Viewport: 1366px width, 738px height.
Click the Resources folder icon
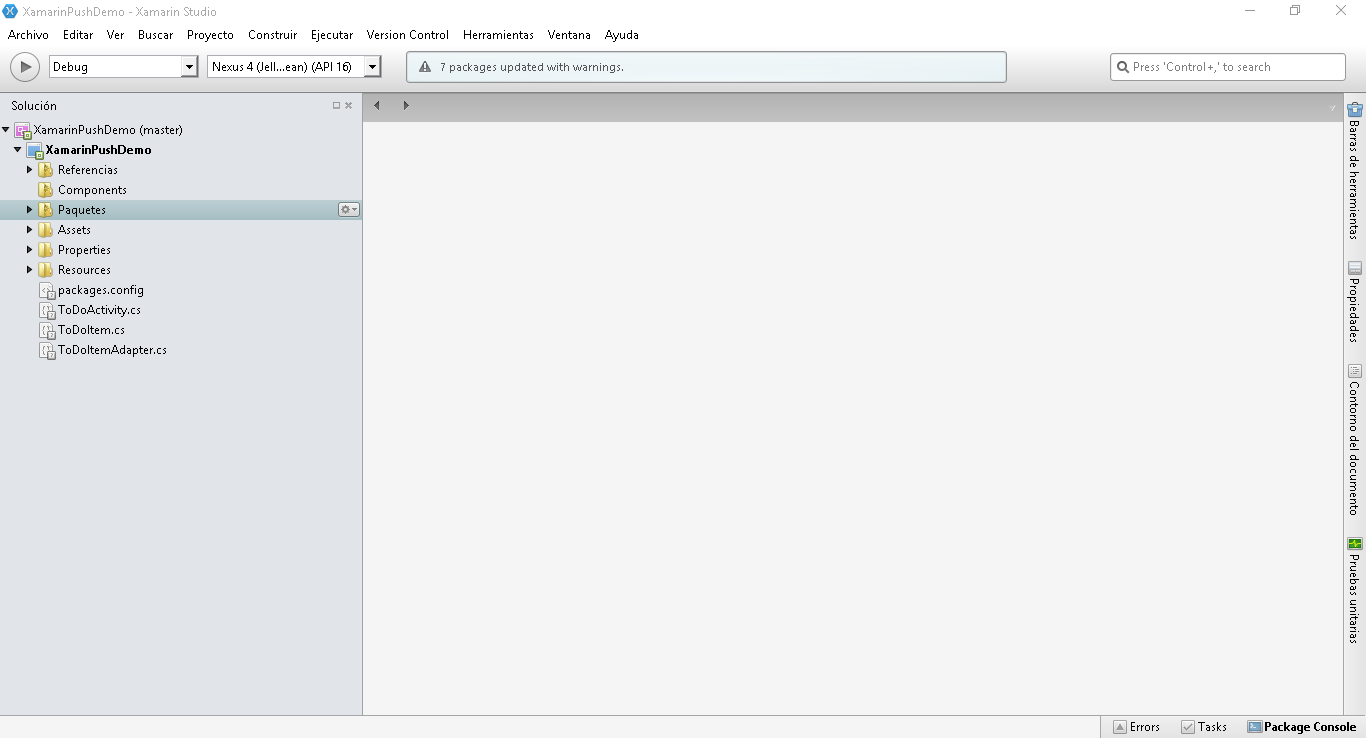tap(46, 270)
